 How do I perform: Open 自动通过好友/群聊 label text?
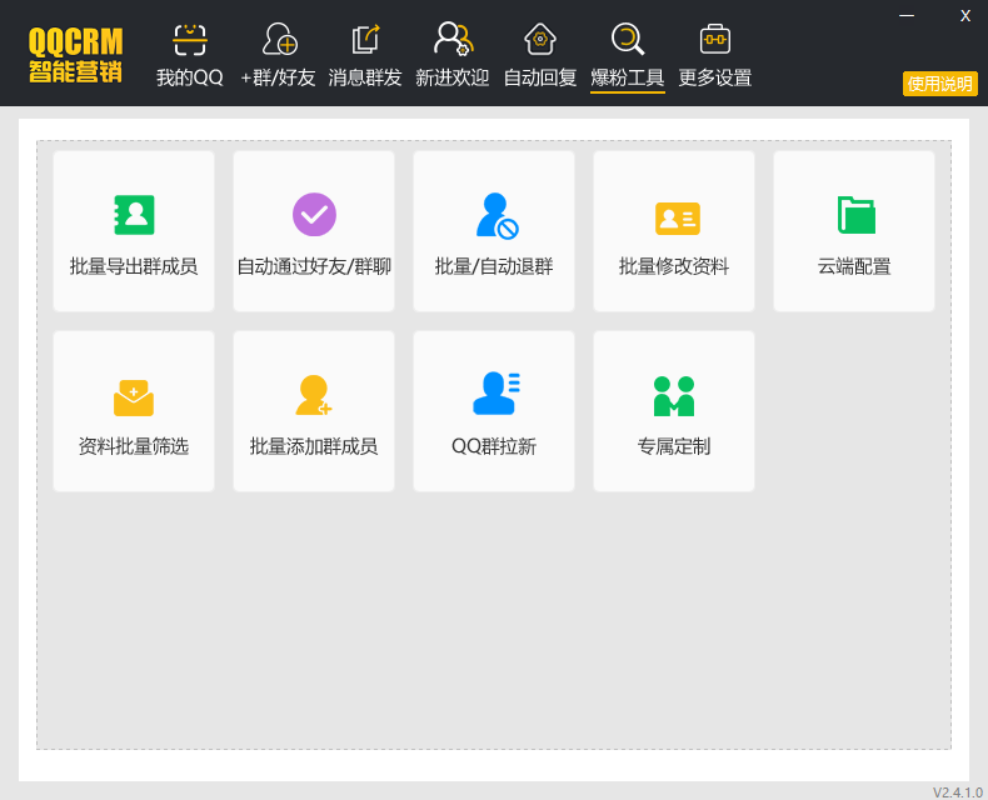(314, 266)
